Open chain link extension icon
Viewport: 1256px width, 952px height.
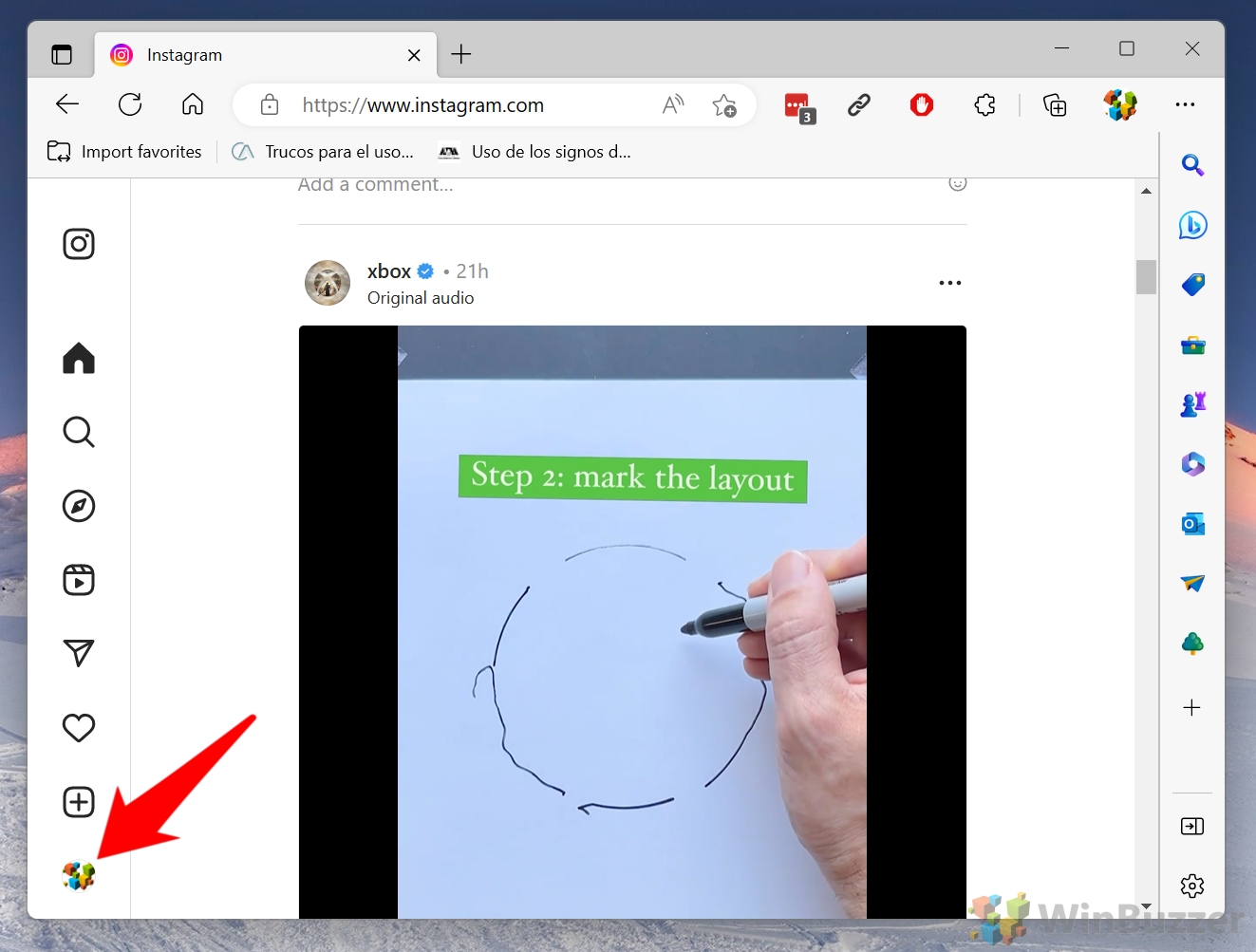859,104
